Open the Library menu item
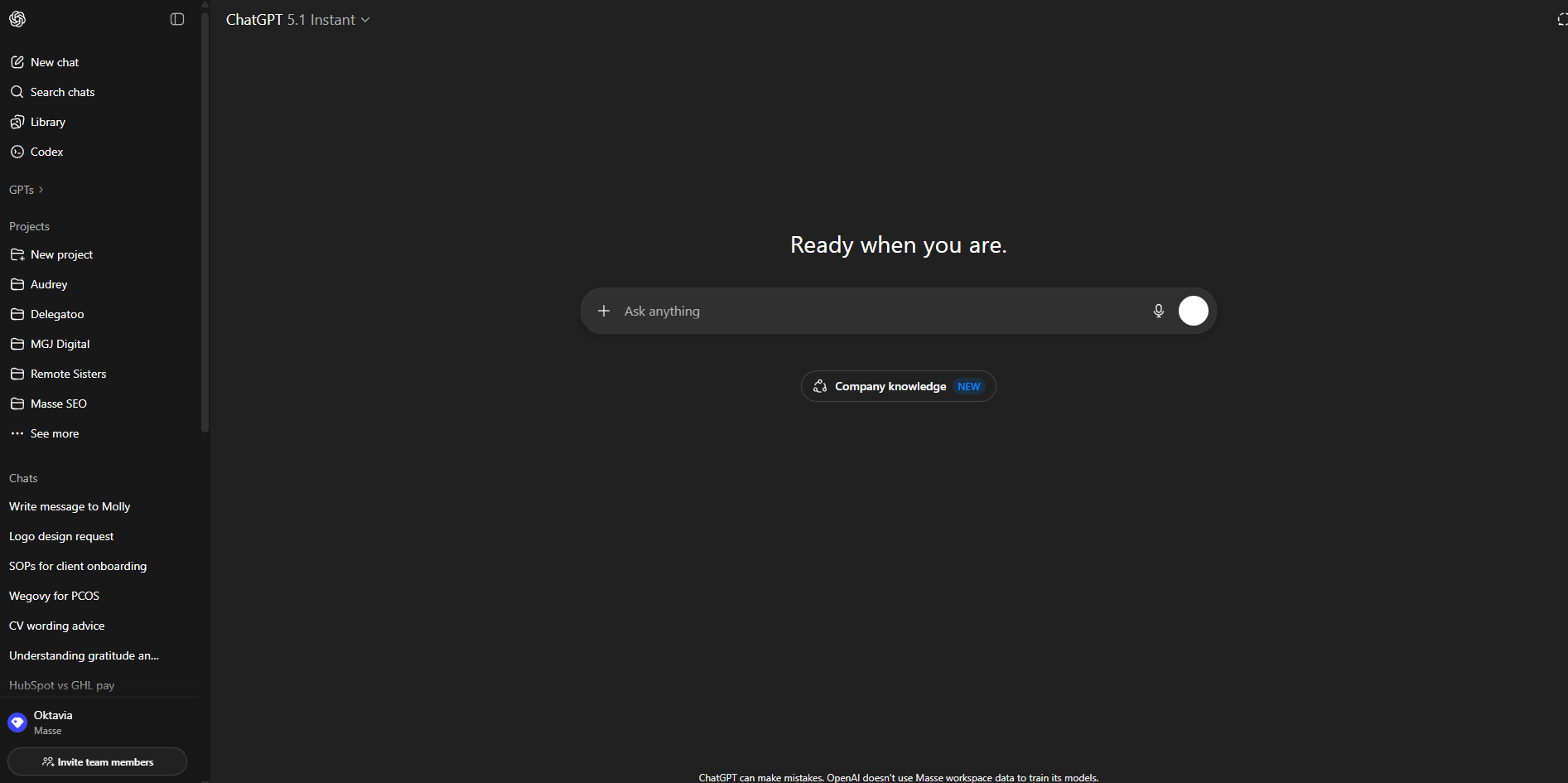1568x783 pixels. 99,122
